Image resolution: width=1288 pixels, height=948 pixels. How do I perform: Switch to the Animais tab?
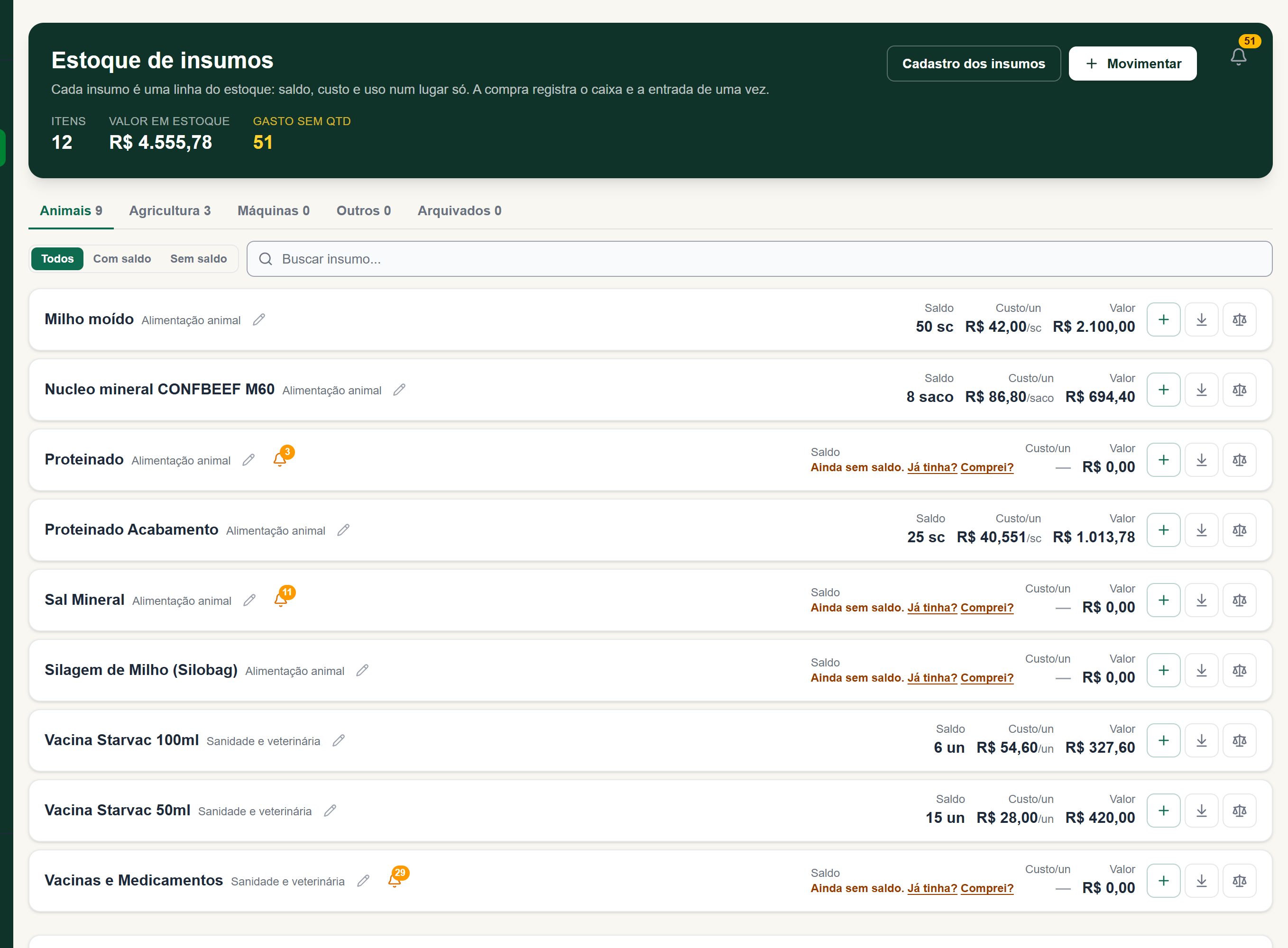[x=71, y=210]
